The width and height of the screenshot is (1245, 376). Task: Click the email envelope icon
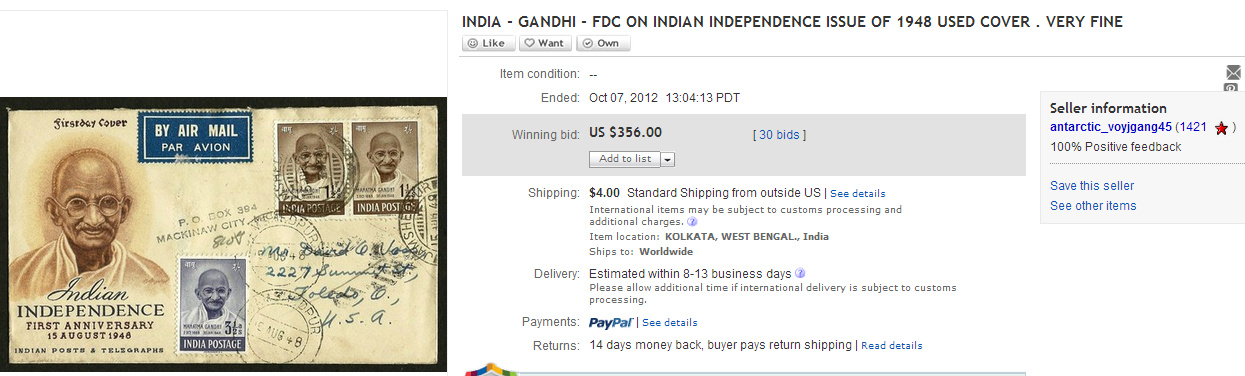coord(1232,72)
